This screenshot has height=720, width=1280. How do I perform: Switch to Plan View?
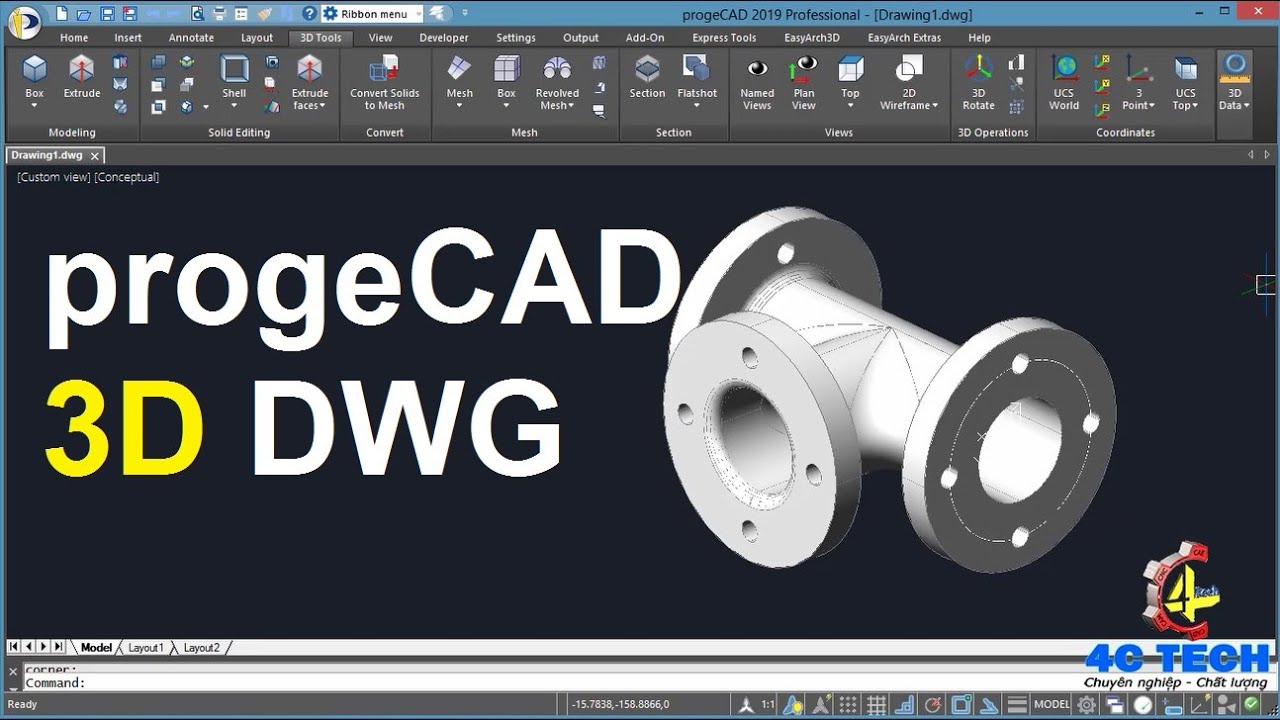(x=804, y=82)
